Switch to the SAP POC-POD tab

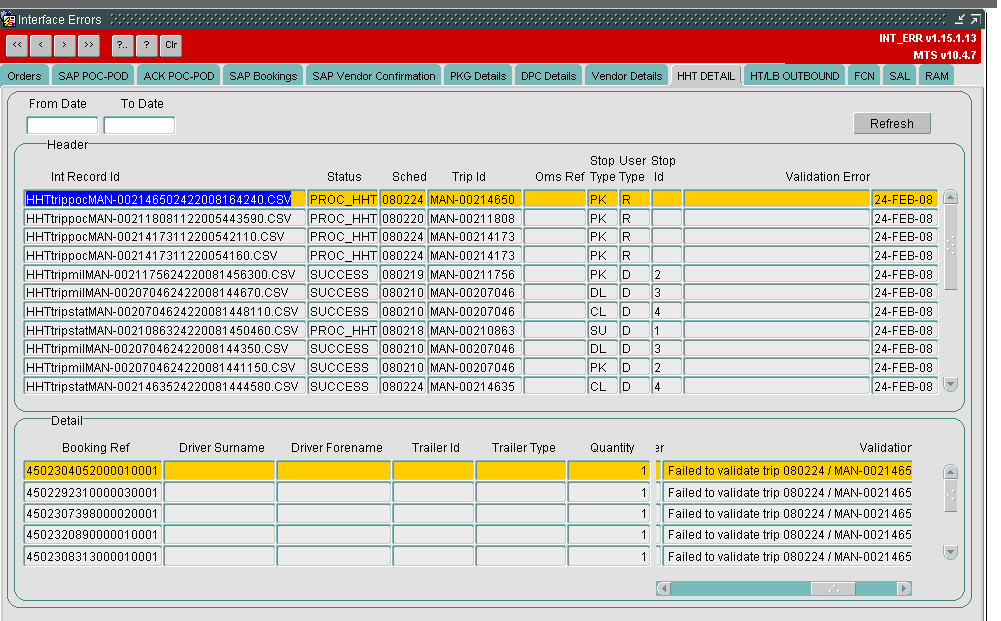tap(93, 76)
